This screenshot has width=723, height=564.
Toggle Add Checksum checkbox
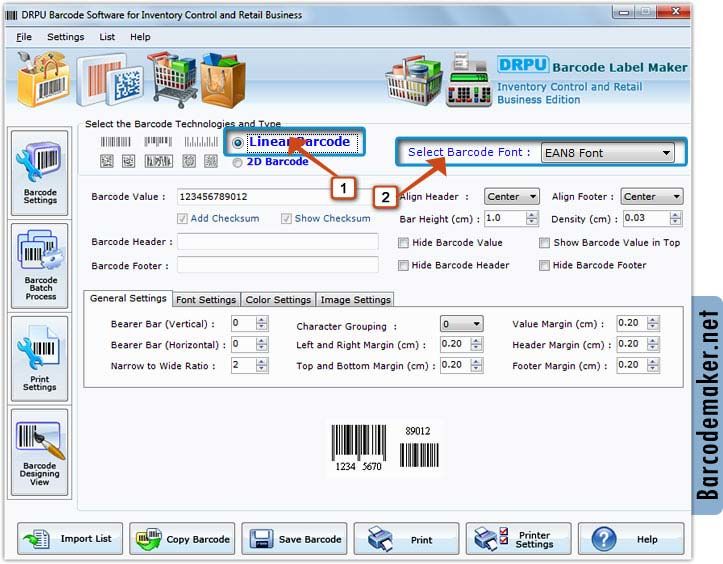point(182,219)
